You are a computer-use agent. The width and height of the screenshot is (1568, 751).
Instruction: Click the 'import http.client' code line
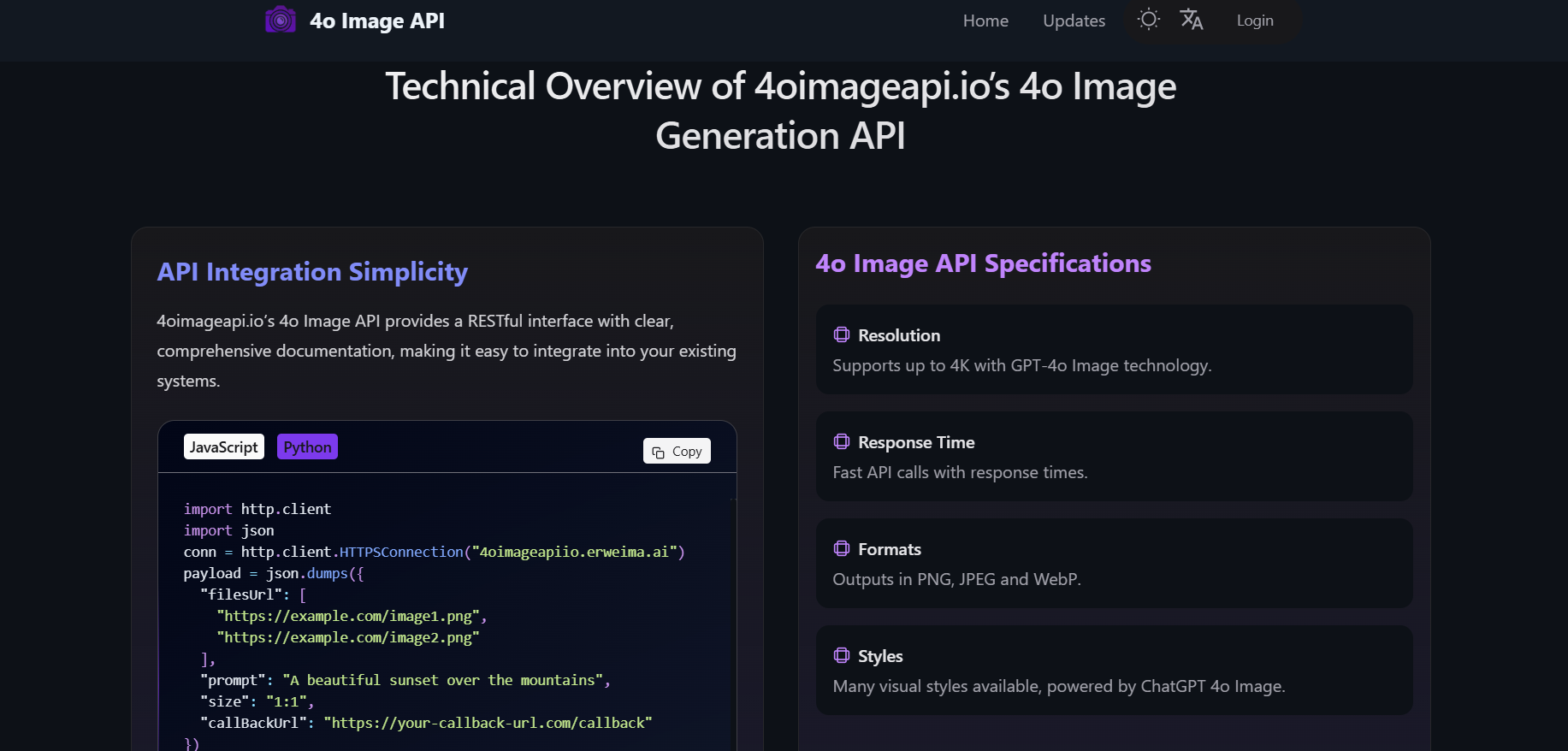[257, 509]
